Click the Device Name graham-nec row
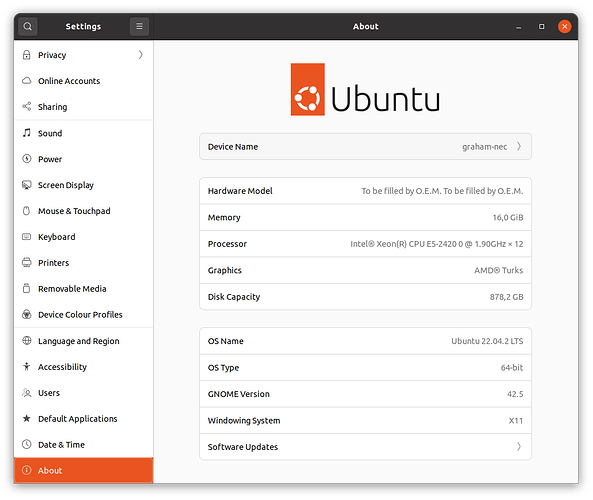 [x=365, y=146]
